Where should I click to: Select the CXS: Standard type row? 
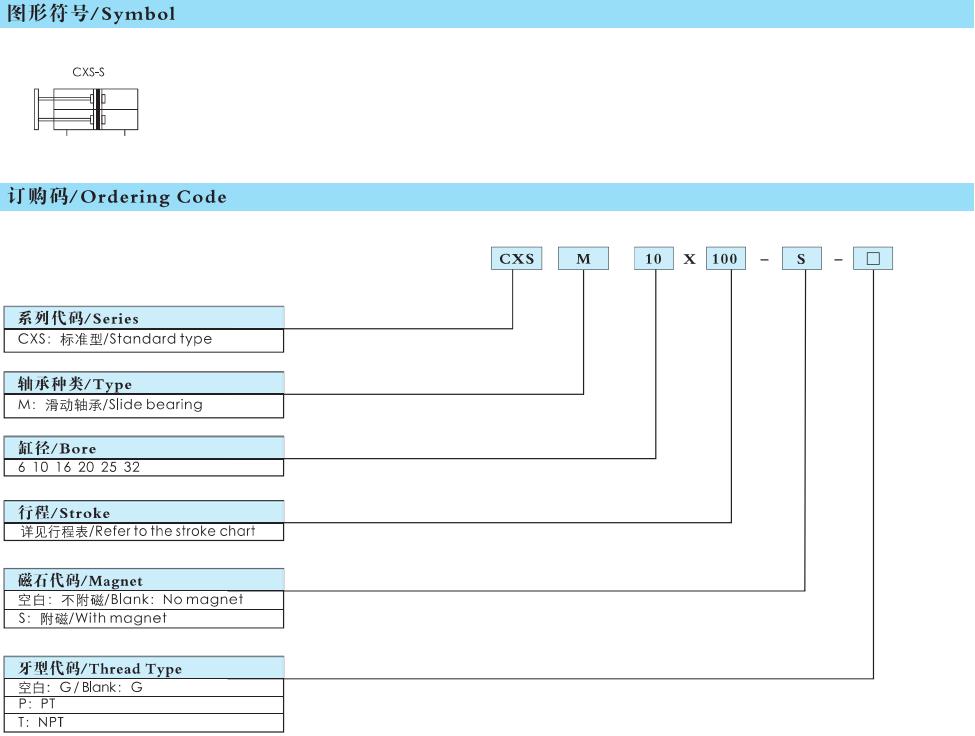click(x=144, y=339)
